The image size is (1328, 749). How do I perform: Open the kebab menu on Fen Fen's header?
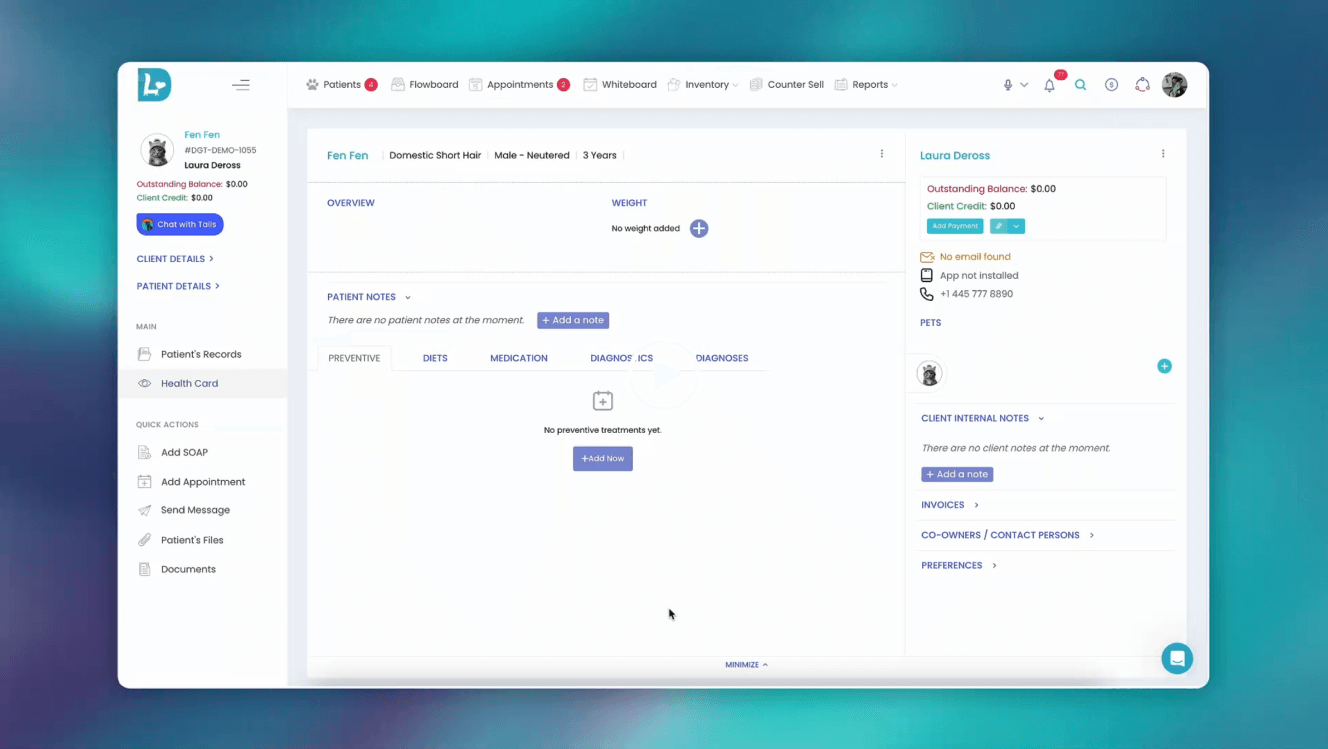[x=881, y=153]
